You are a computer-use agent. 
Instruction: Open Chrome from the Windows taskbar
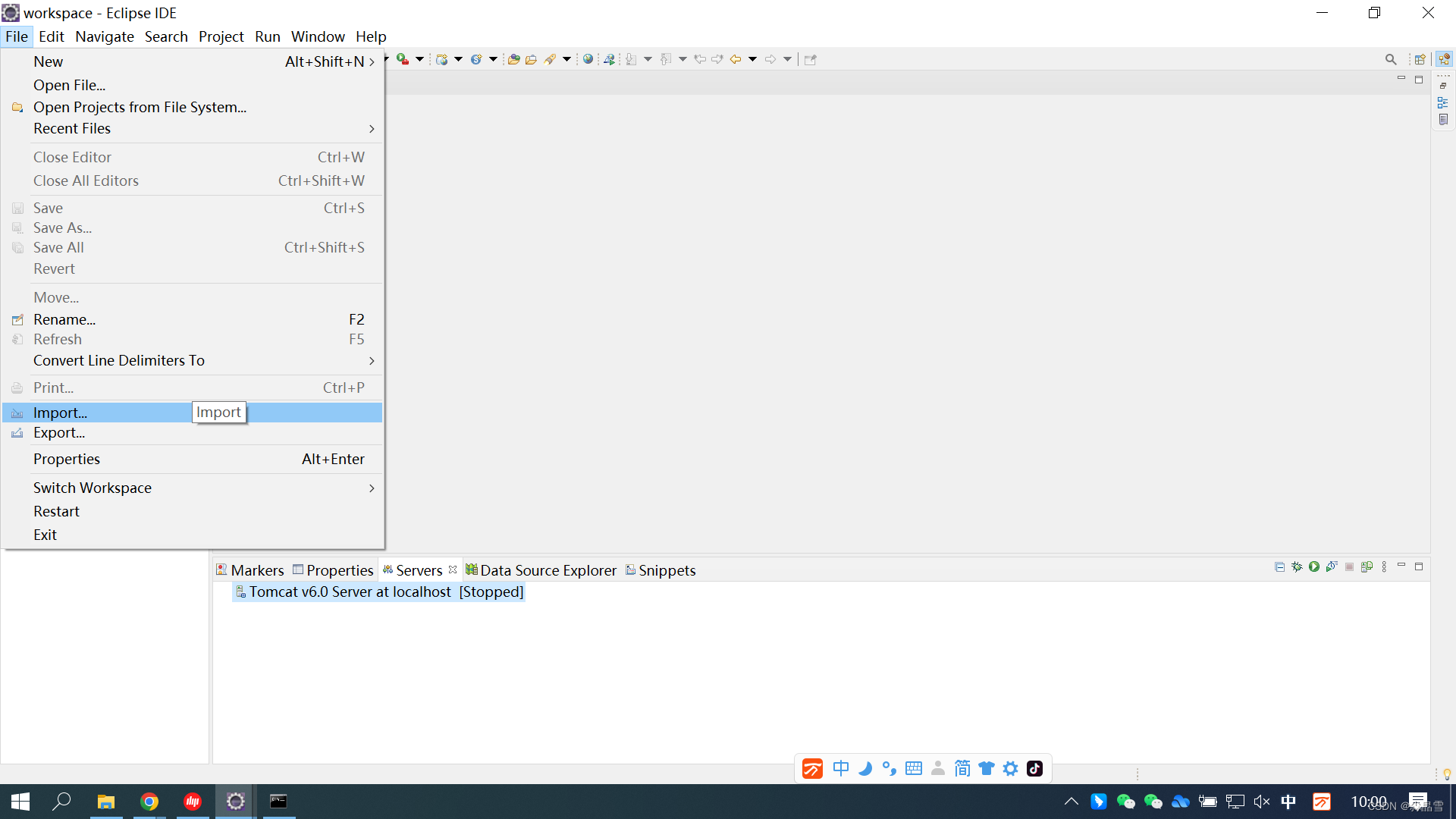tap(149, 802)
